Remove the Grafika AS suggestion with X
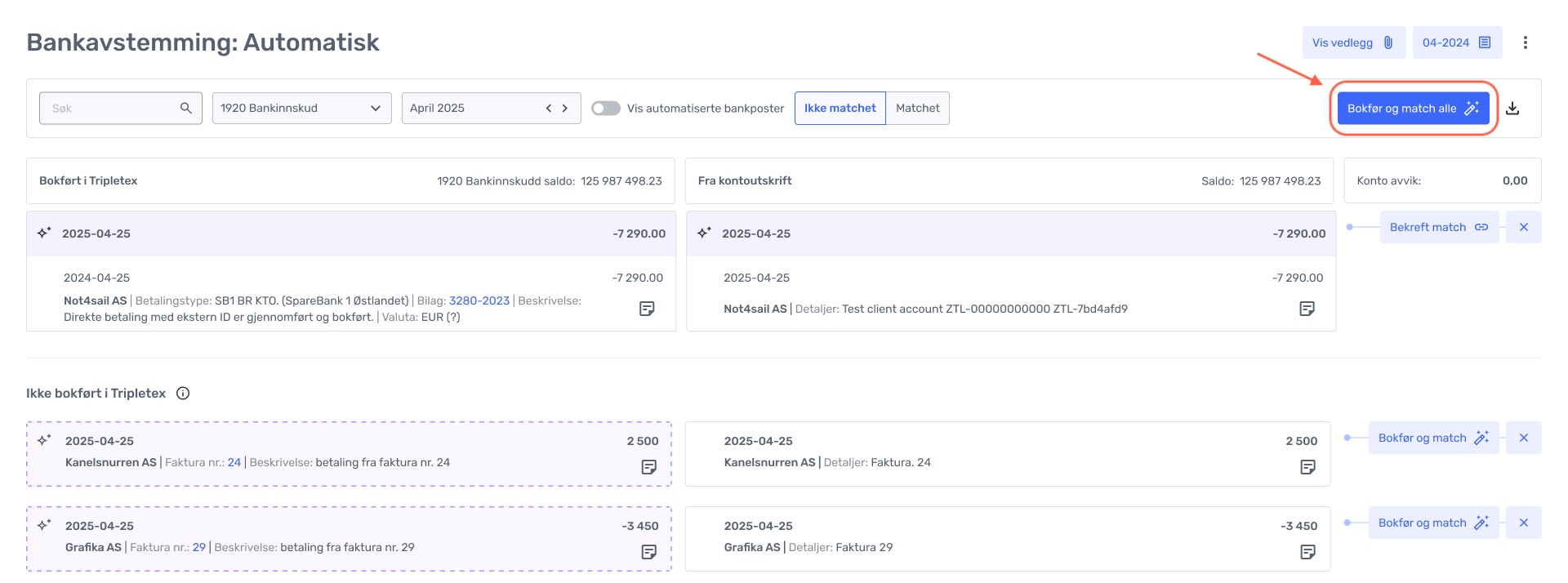This screenshot has width=1568, height=583. (x=1524, y=523)
